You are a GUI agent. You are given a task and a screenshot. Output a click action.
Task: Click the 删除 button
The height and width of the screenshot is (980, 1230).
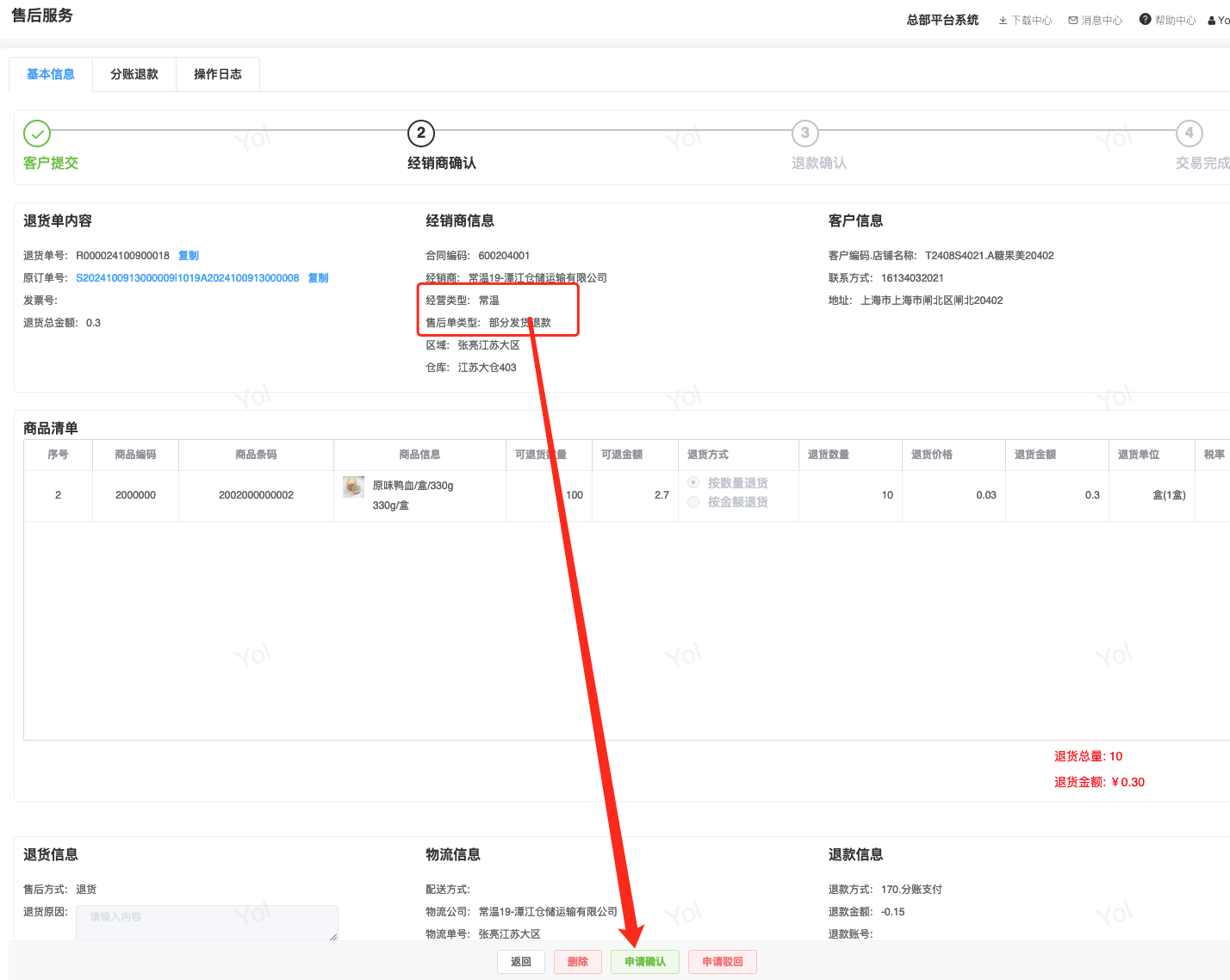coord(578,962)
